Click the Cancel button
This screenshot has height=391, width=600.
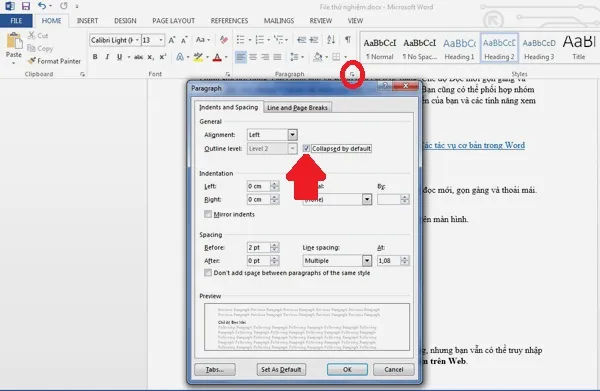point(394,369)
